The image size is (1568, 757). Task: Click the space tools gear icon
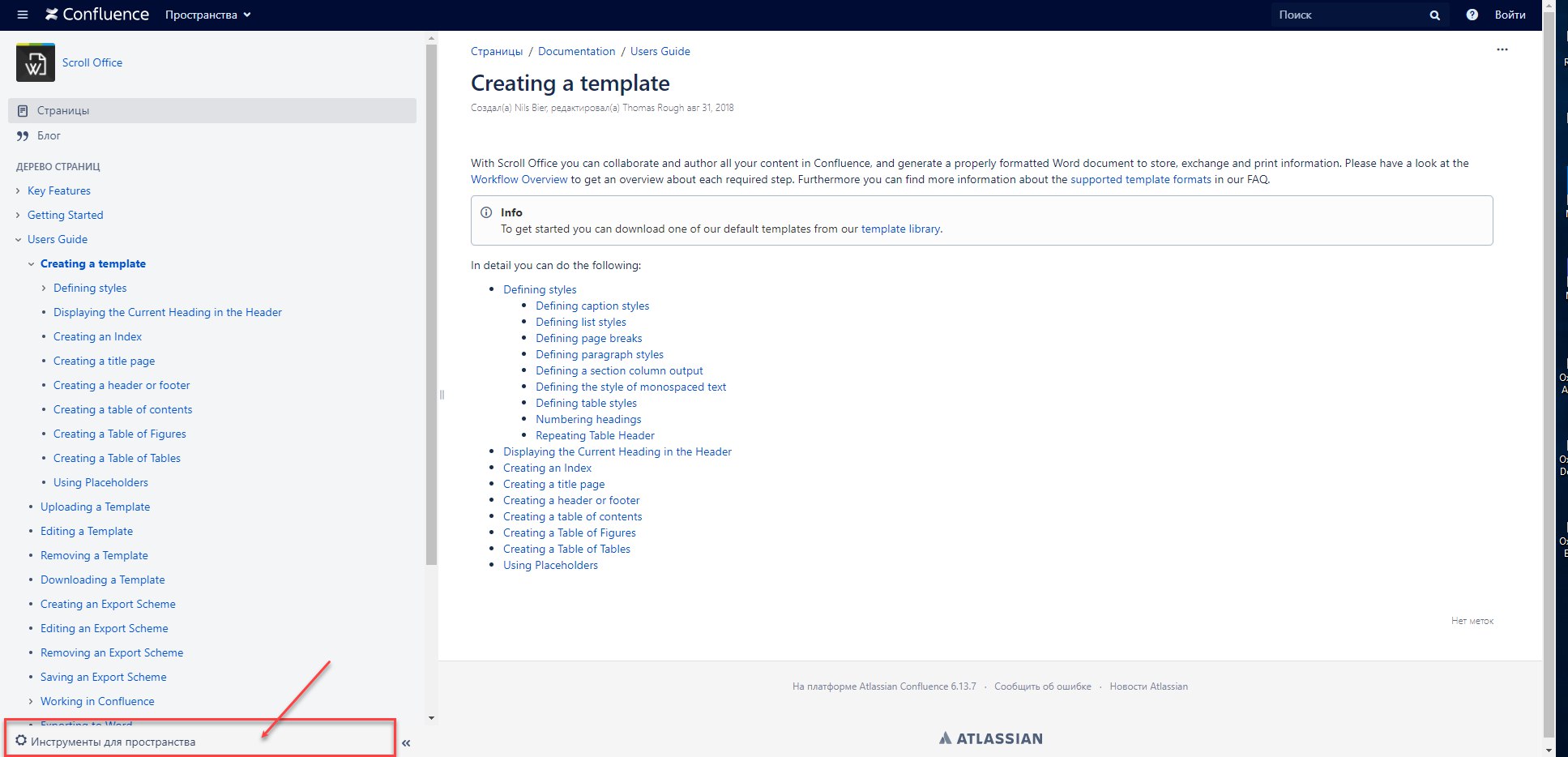pyautogui.click(x=21, y=741)
